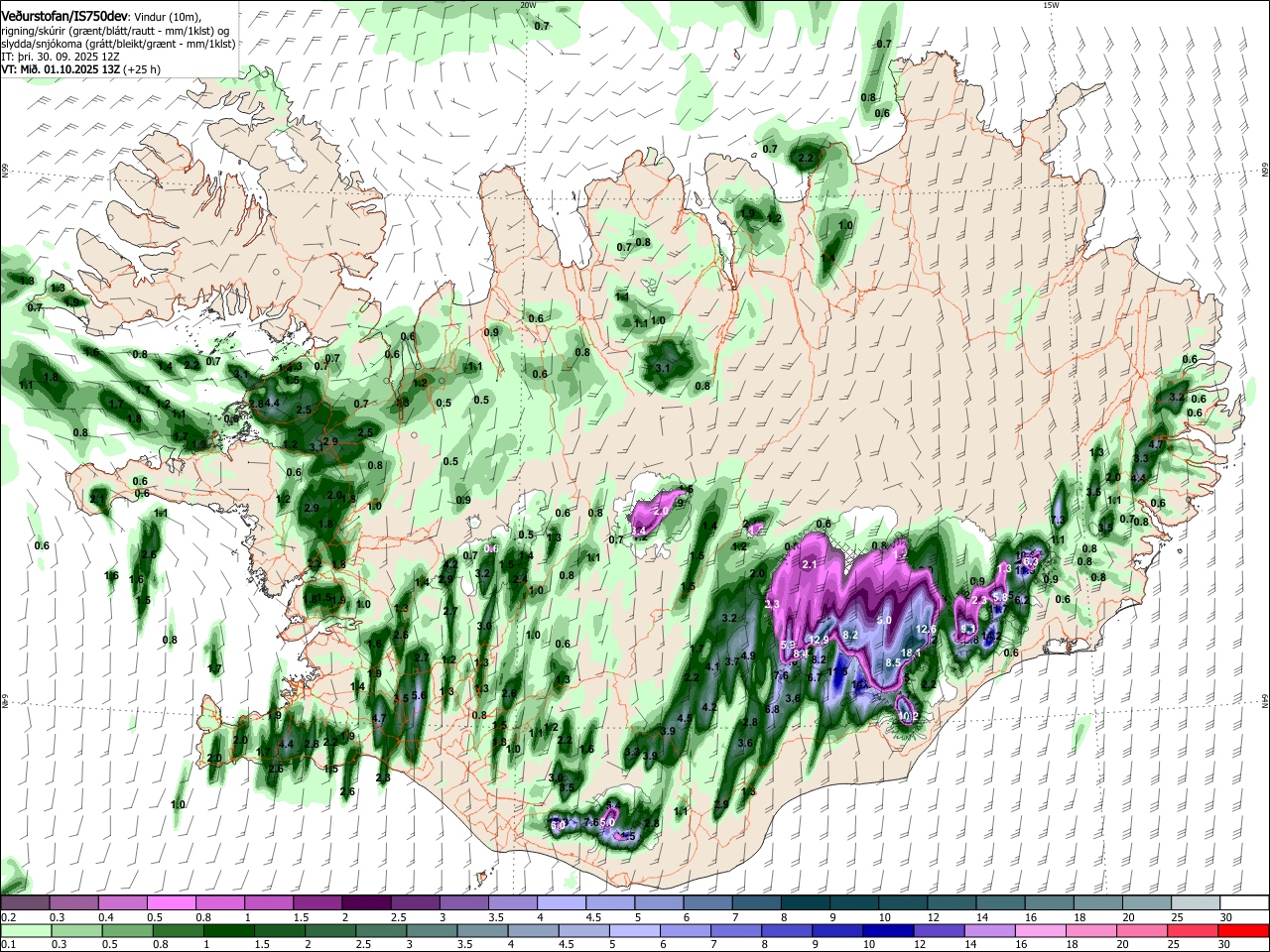
Task: Click the 0.1 label in the bottom legend row
Action: coord(8,945)
